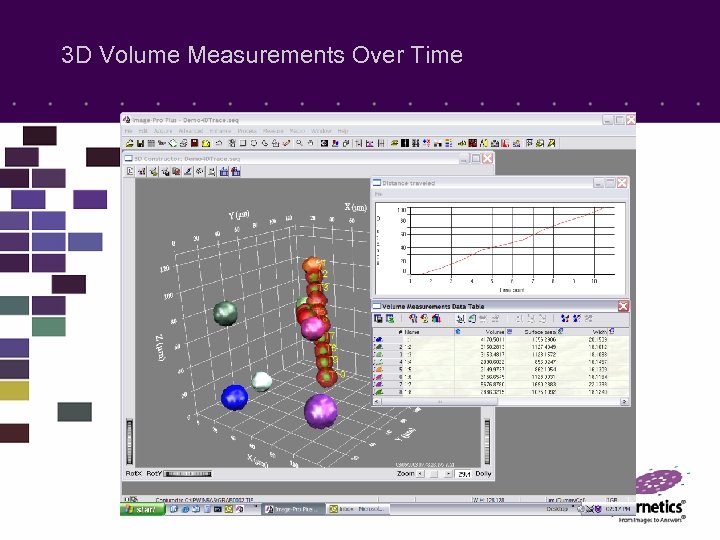
Task: Select the magnifier Zoom tool in toolbar
Action: pyautogui.click(x=299, y=143)
